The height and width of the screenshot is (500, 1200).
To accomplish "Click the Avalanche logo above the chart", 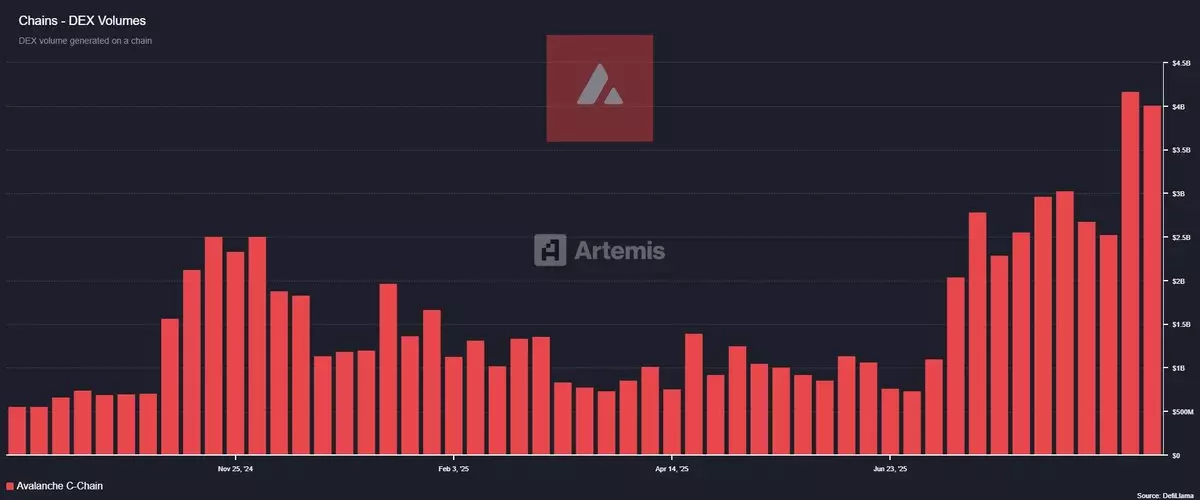I will pos(599,88).
